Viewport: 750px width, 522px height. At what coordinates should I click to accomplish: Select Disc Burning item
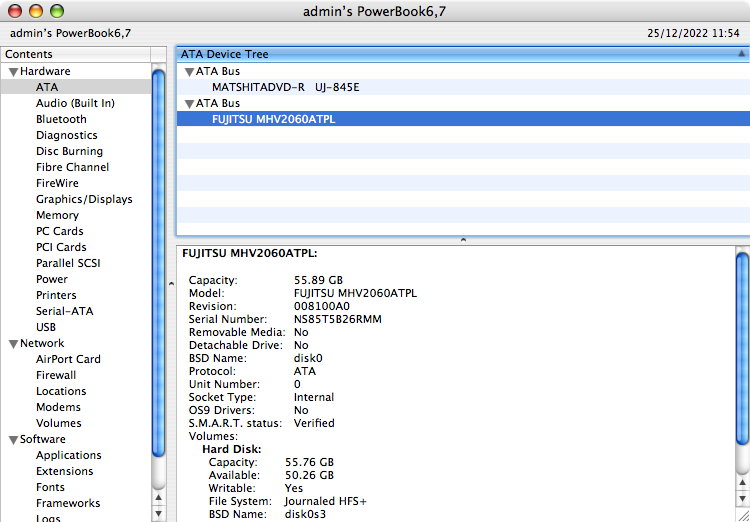[x=69, y=151]
